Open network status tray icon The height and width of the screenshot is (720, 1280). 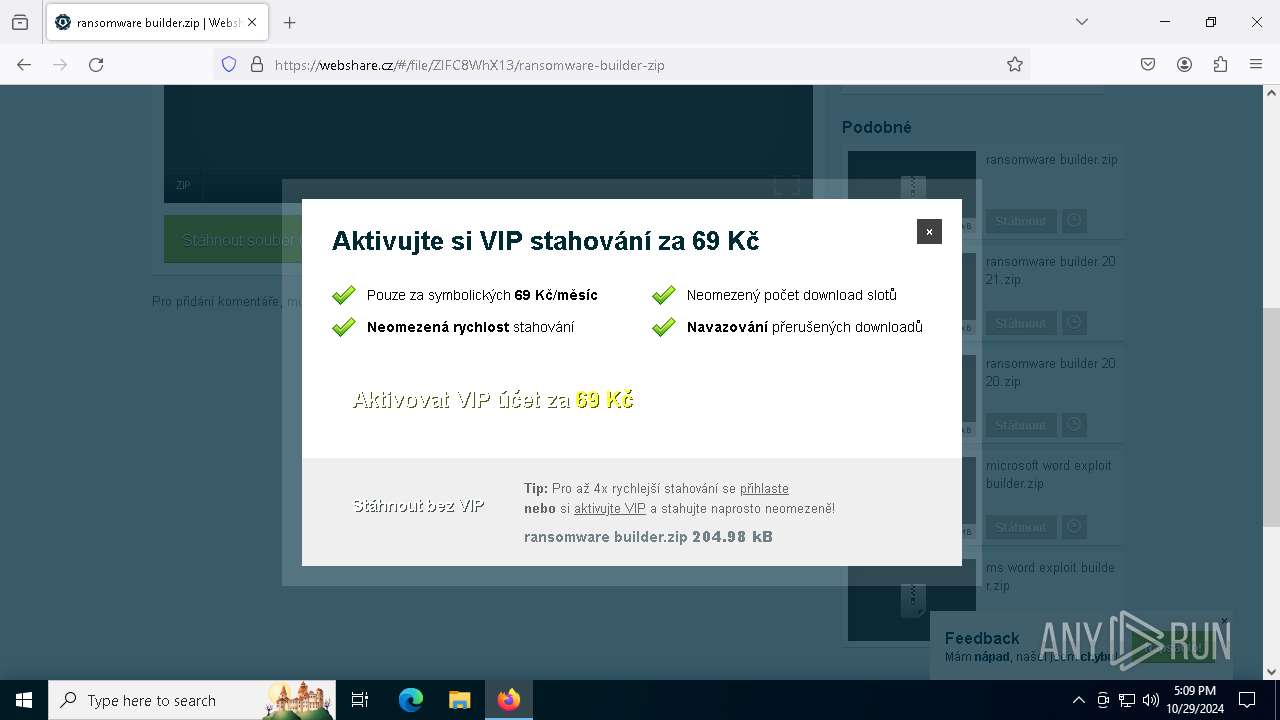point(1127,700)
